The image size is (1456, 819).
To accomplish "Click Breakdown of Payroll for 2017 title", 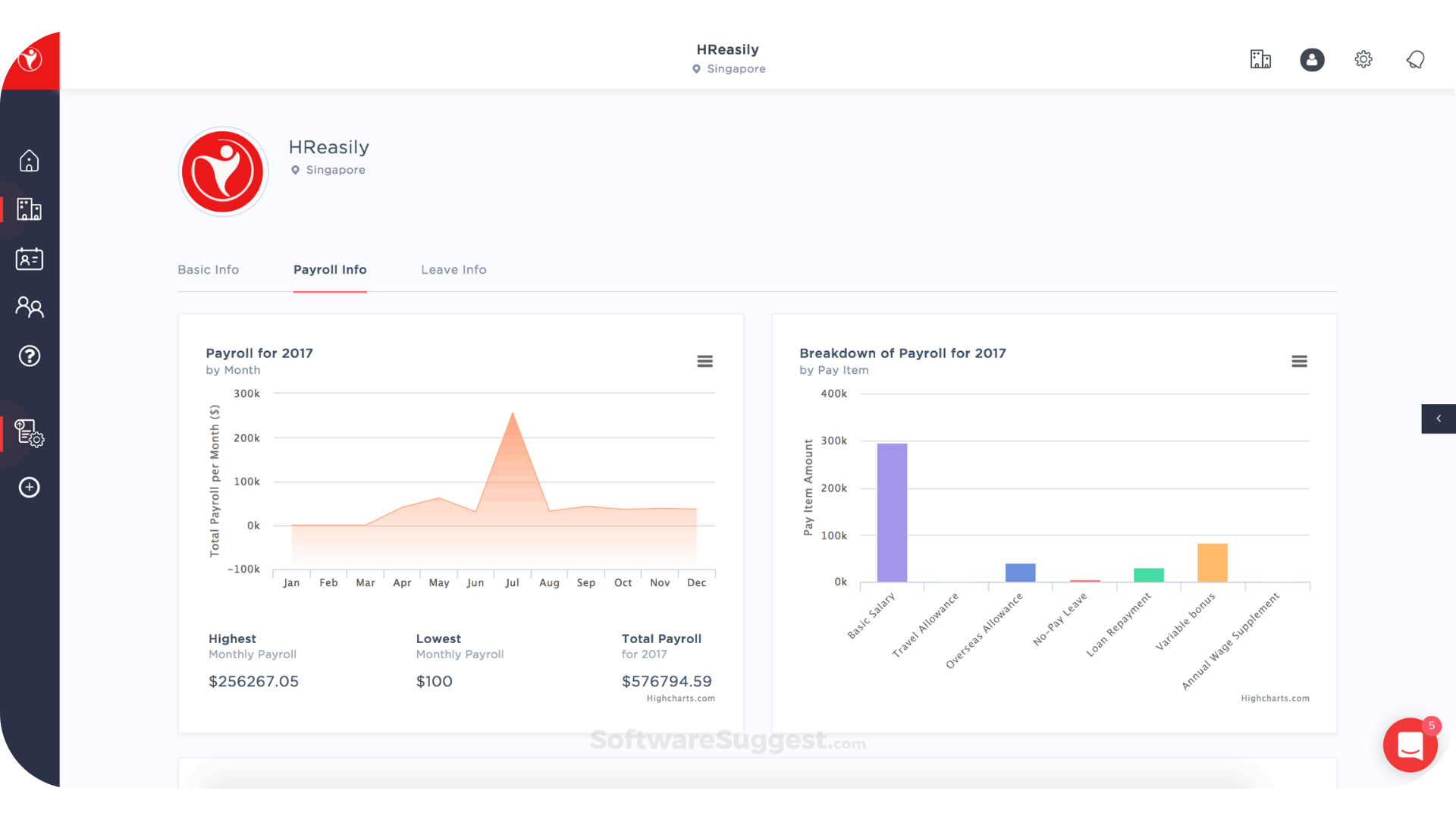I will click(x=902, y=353).
